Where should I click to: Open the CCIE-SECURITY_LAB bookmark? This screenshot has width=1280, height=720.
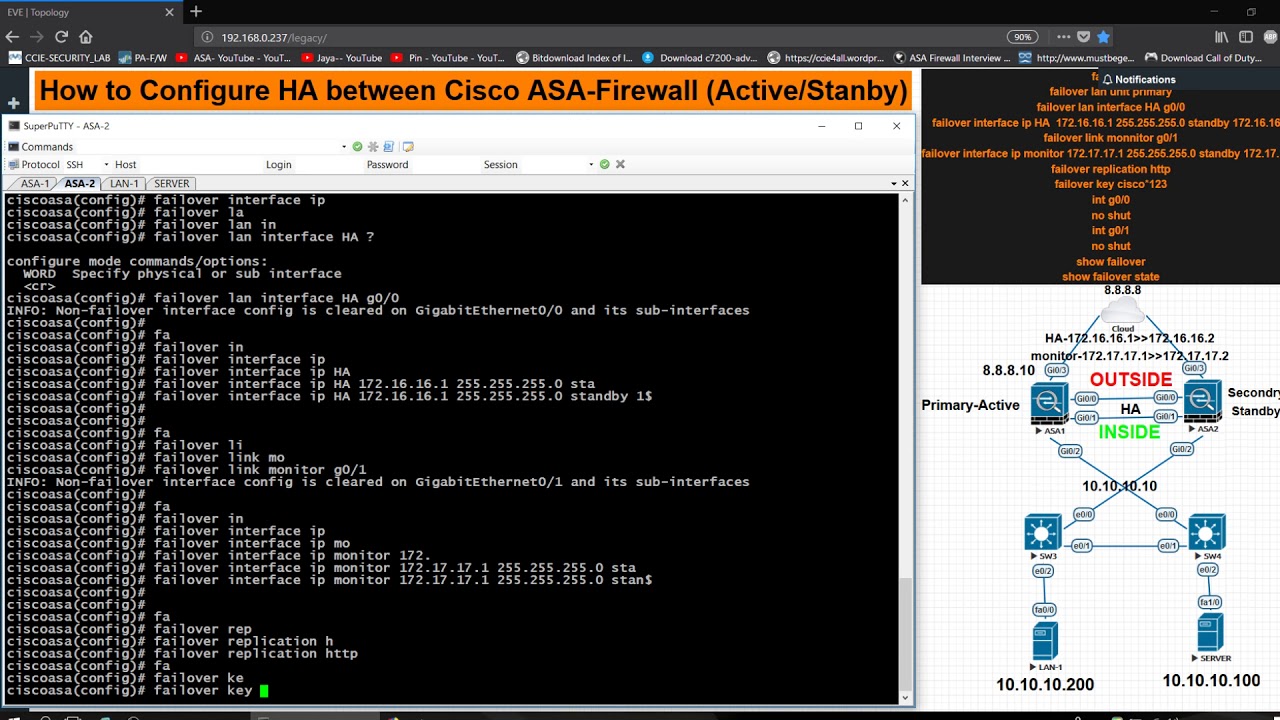pos(60,58)
